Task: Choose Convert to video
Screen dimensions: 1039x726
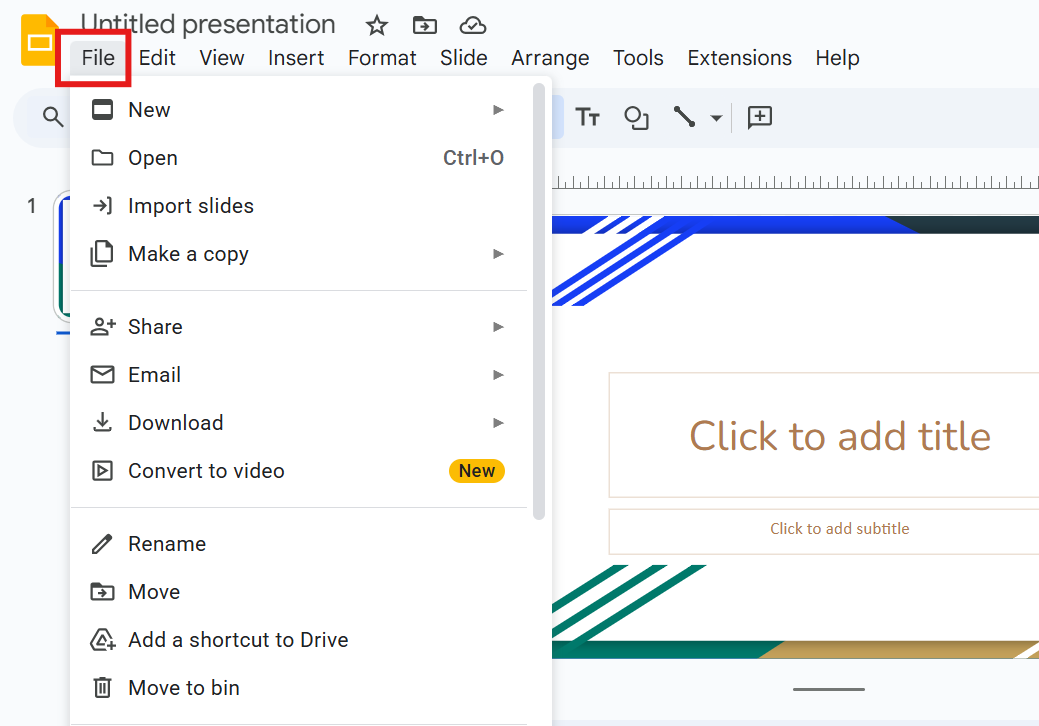Action: (x=299, y=471)
